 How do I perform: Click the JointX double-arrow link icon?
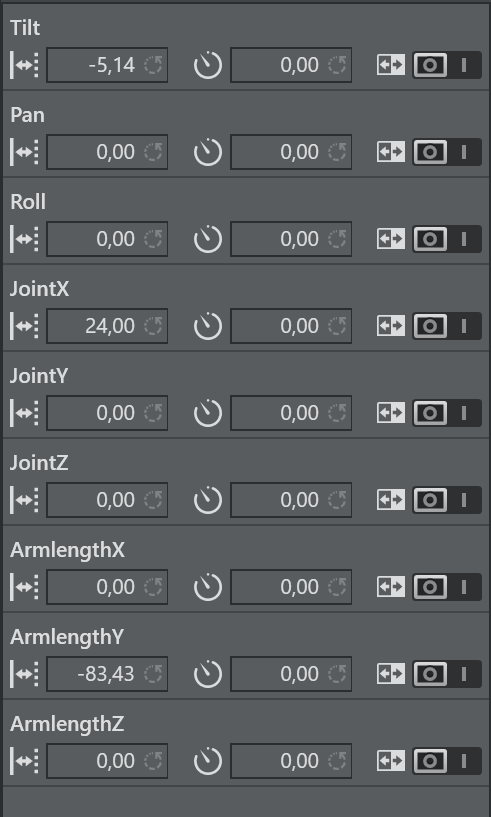pyautogui.click(x=391, y=326)
